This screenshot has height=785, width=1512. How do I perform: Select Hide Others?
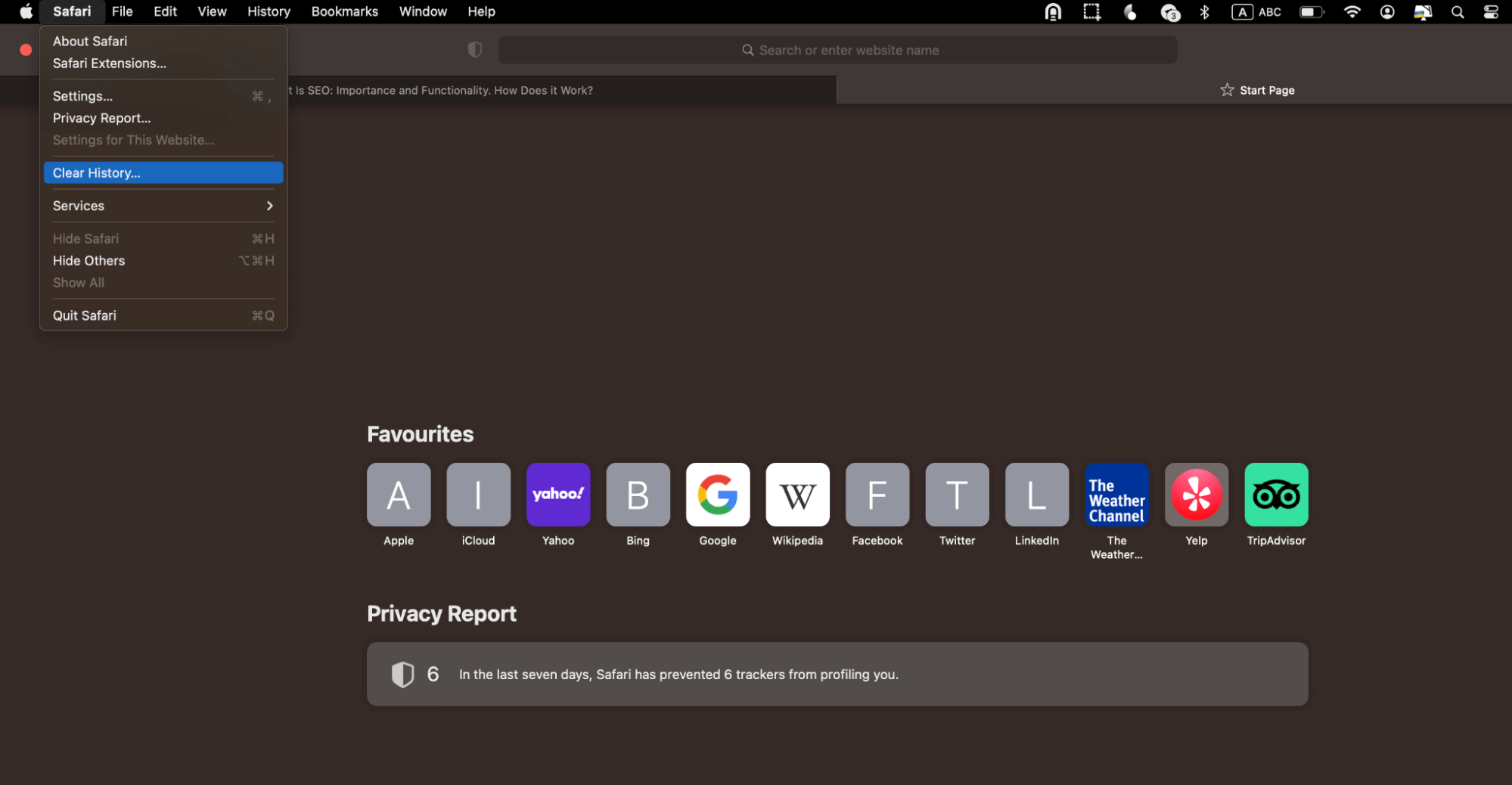(163, 261)
